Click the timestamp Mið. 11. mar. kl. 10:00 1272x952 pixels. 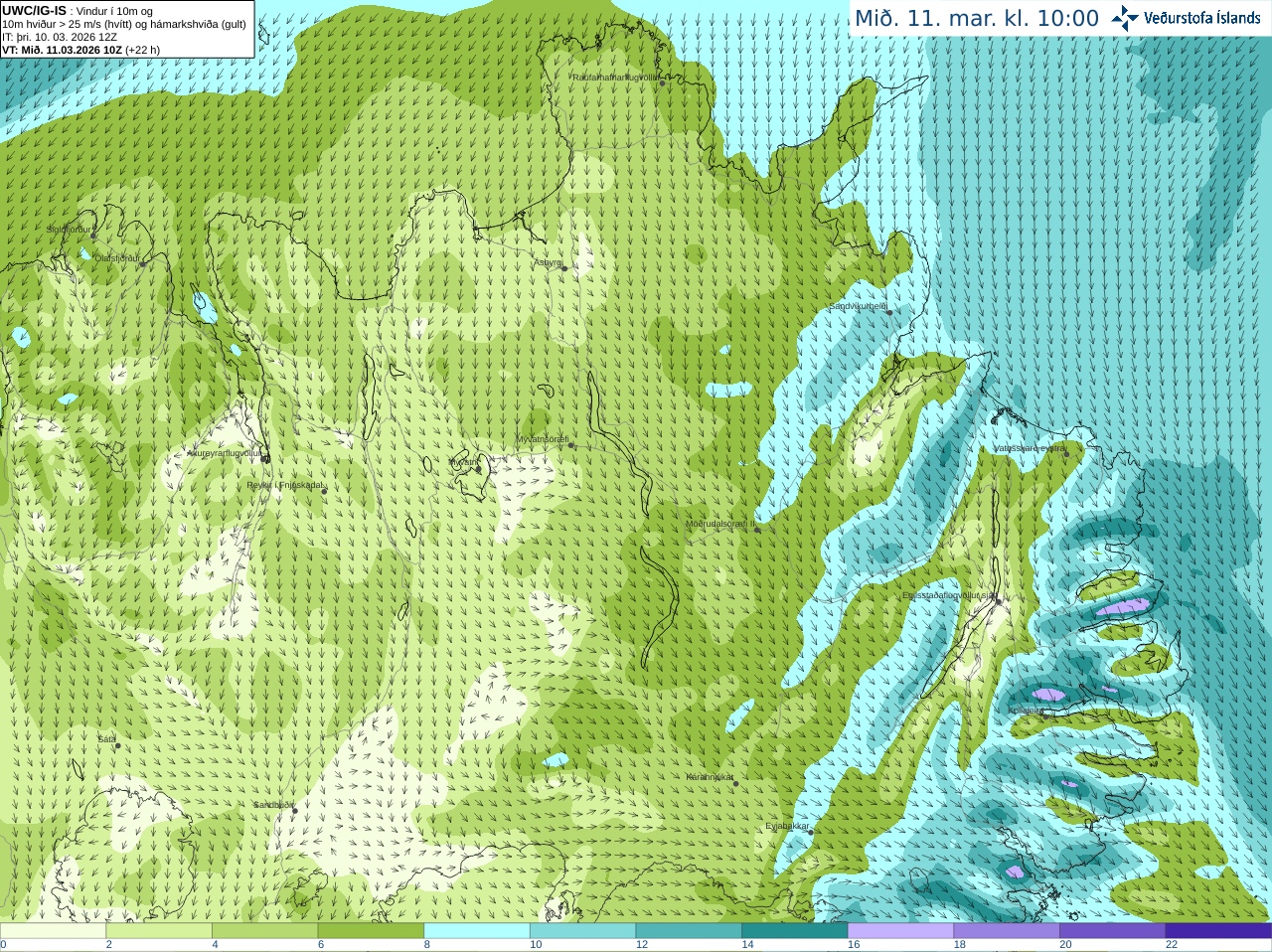[977, 18]
